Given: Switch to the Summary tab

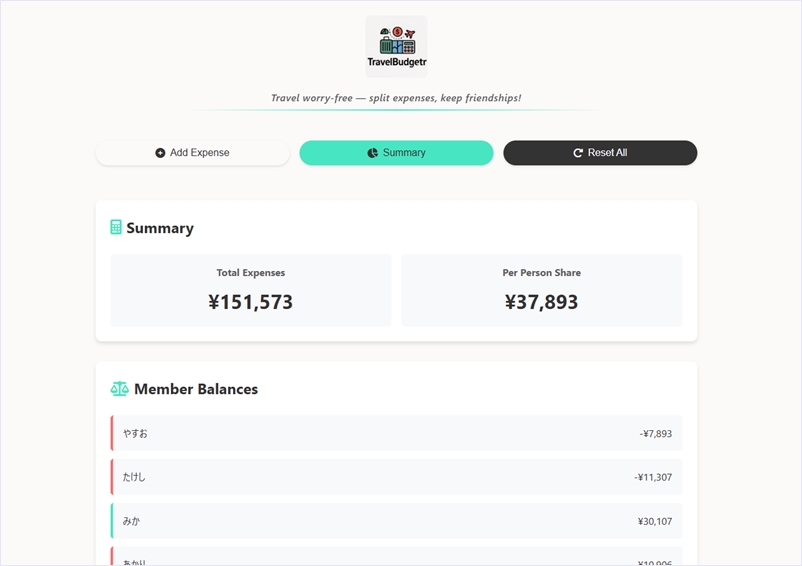Looking at the screenshot, I should pos(396,153).
